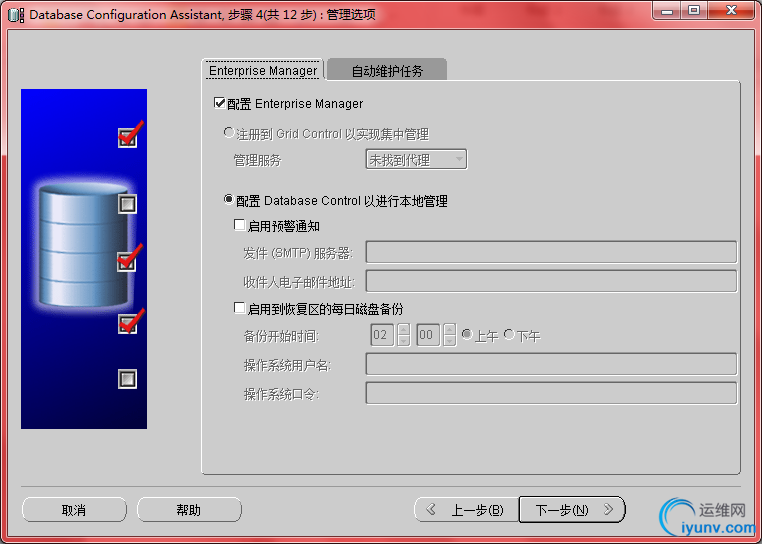Select 注册到 Grid Control radio button

pyautogui.click(x=228, y=133)
